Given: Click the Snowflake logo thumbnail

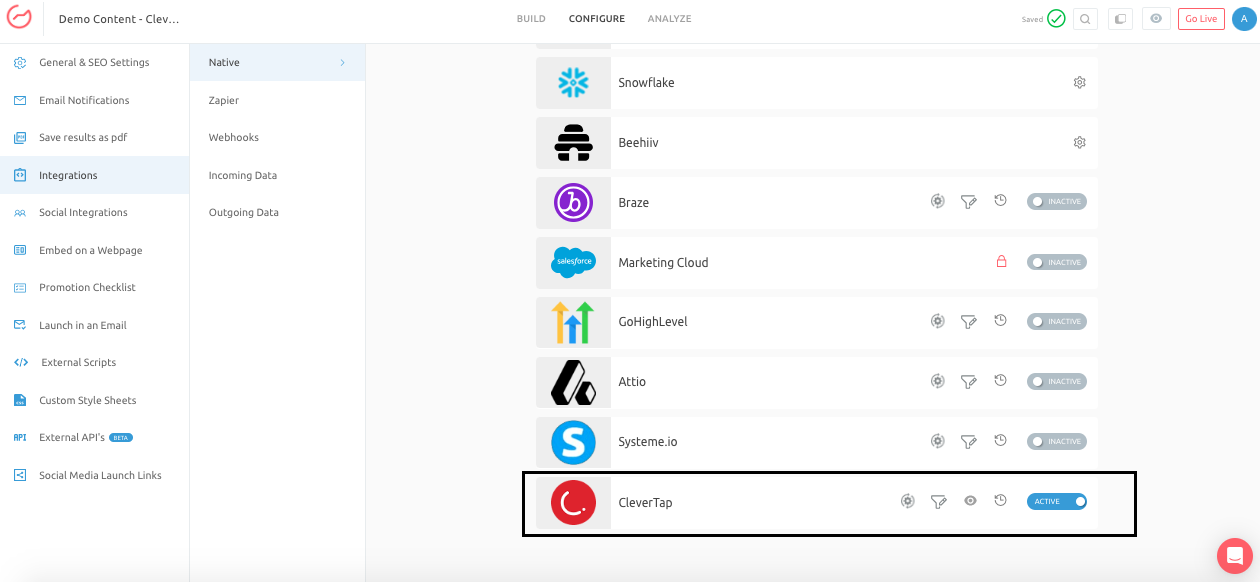Looking at the screenshot, I should click(x=573, y=82).
